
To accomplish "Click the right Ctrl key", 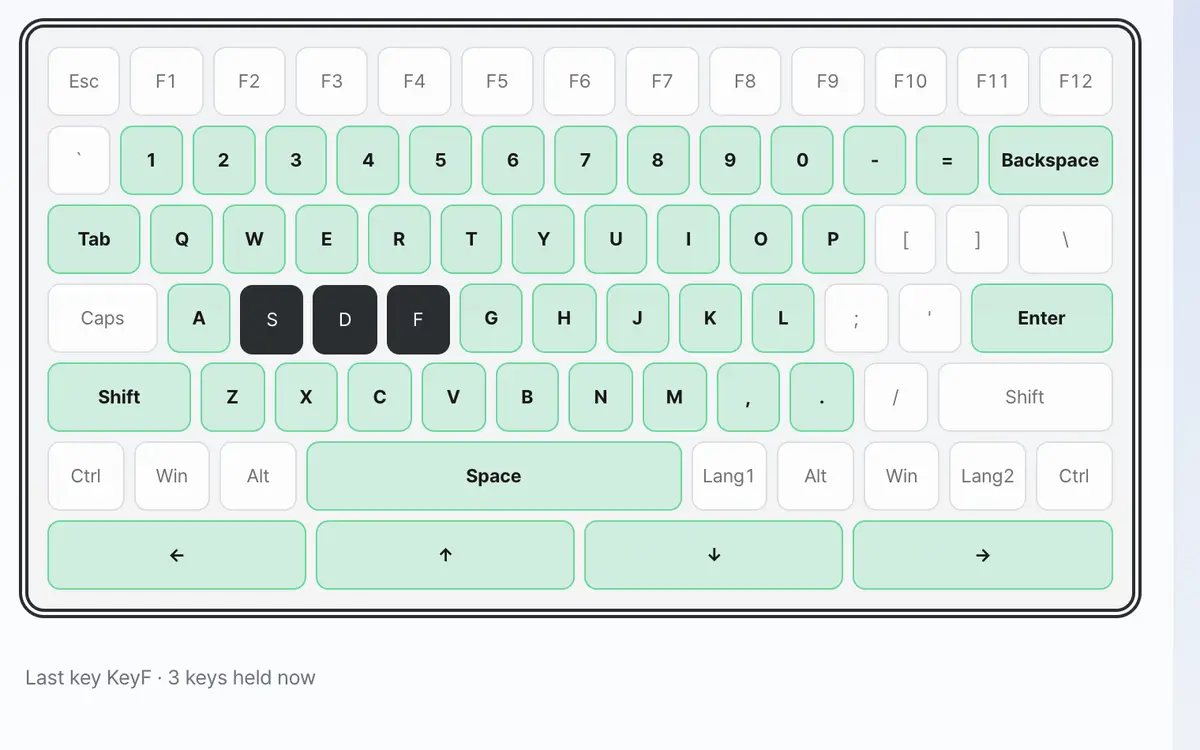I will pyautogui.click(x=1074, y=476).
